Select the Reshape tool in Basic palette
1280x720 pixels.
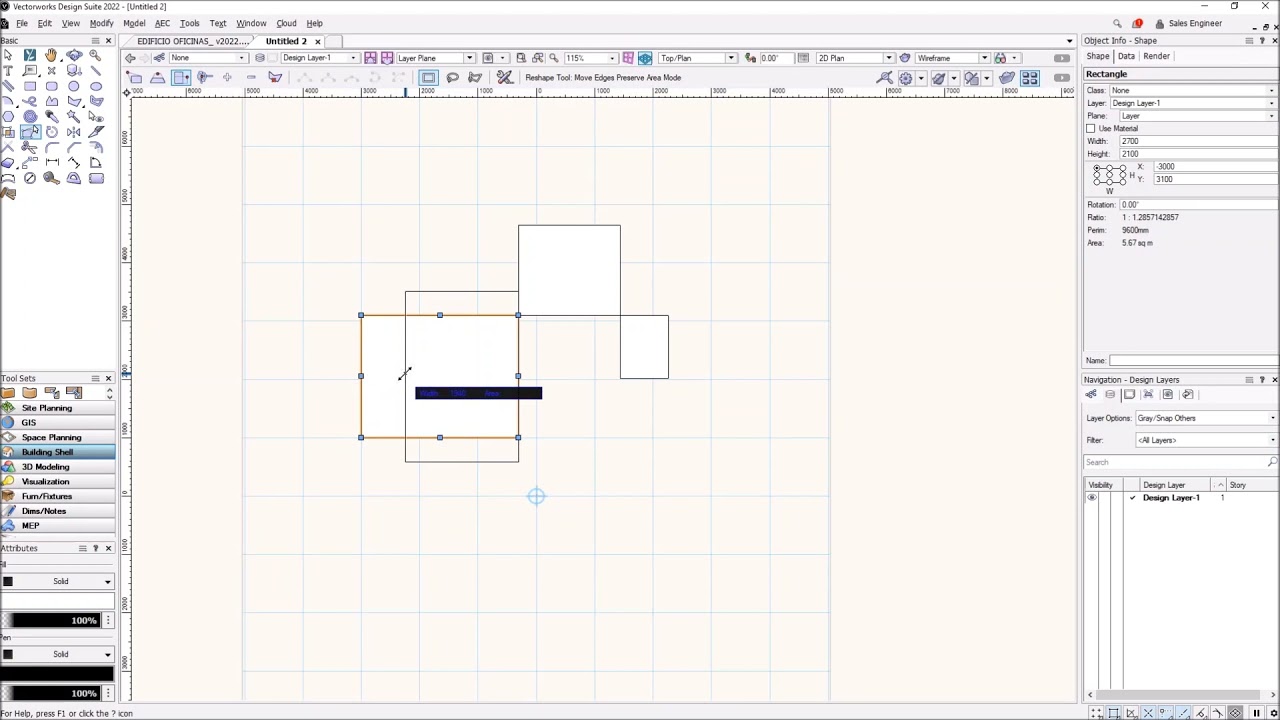point(30,132)
